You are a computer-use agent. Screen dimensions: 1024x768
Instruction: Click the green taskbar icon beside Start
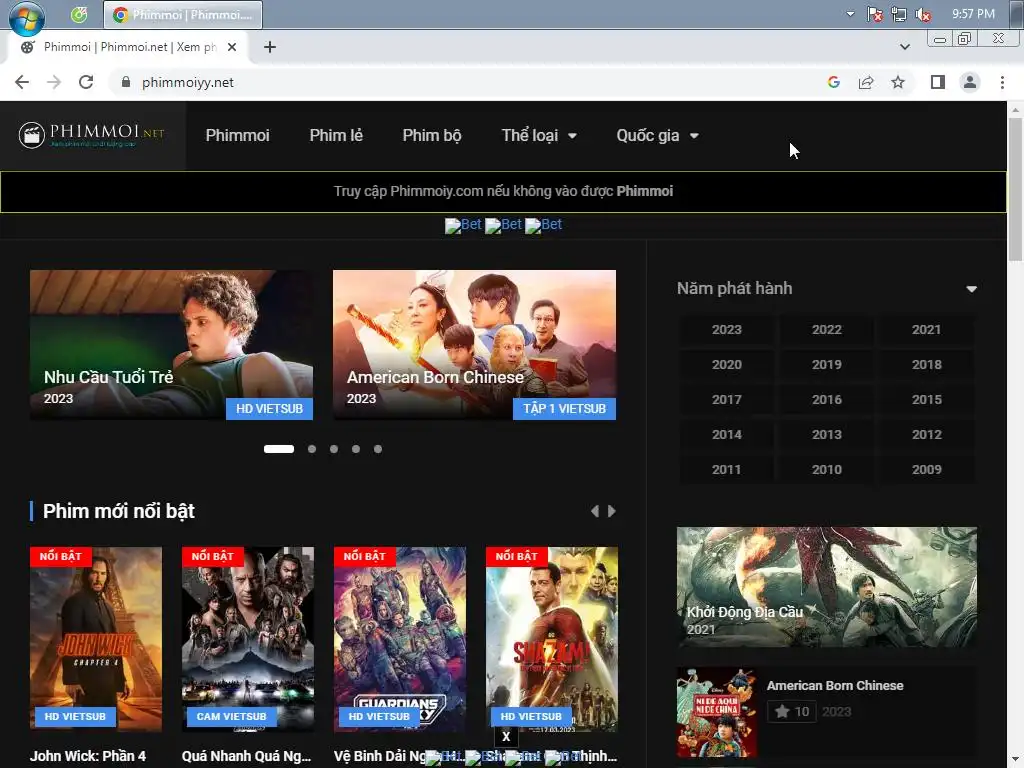click(79, 14)
